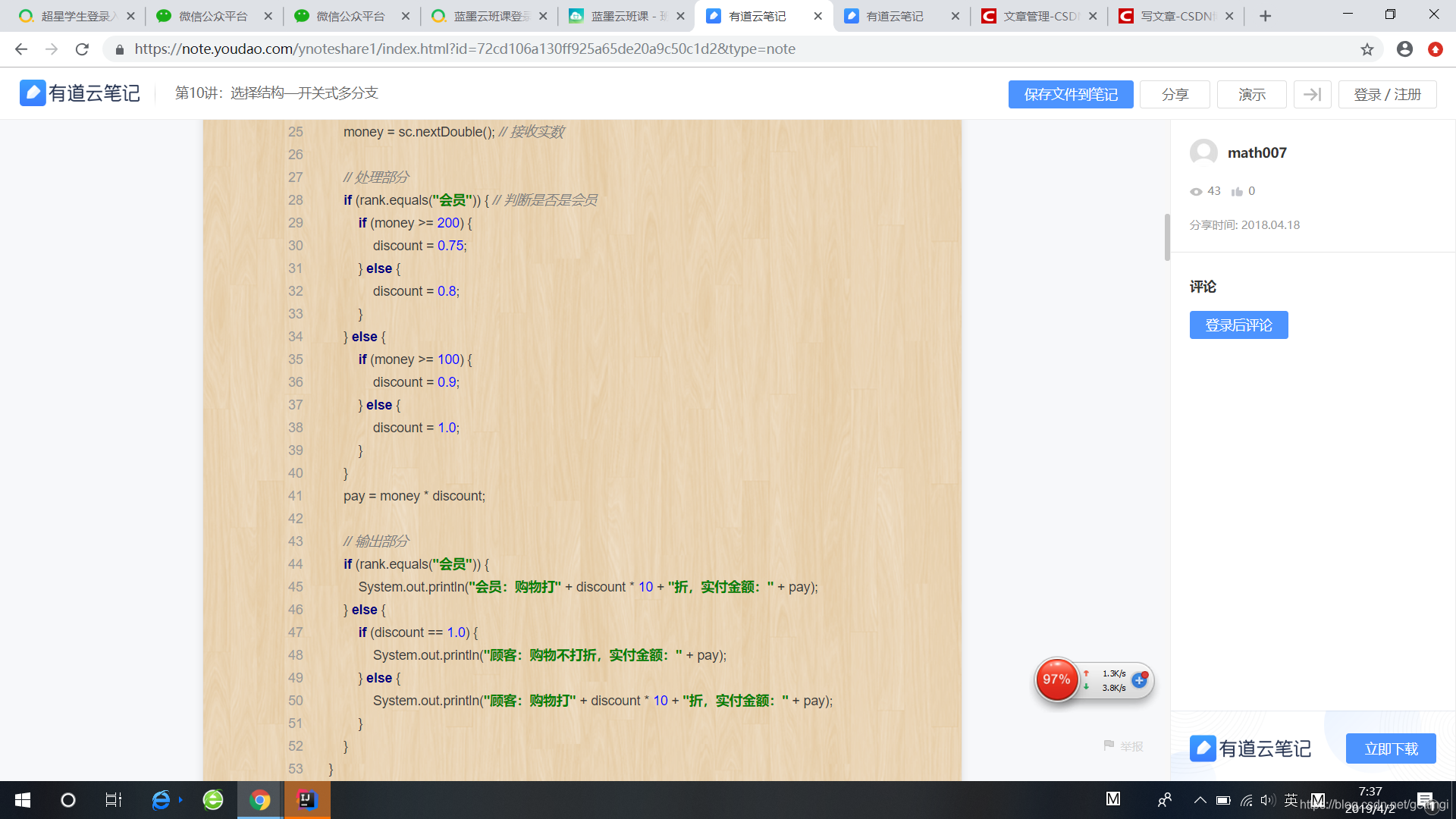Close the 超星学生登录 tab

(130, 16)
